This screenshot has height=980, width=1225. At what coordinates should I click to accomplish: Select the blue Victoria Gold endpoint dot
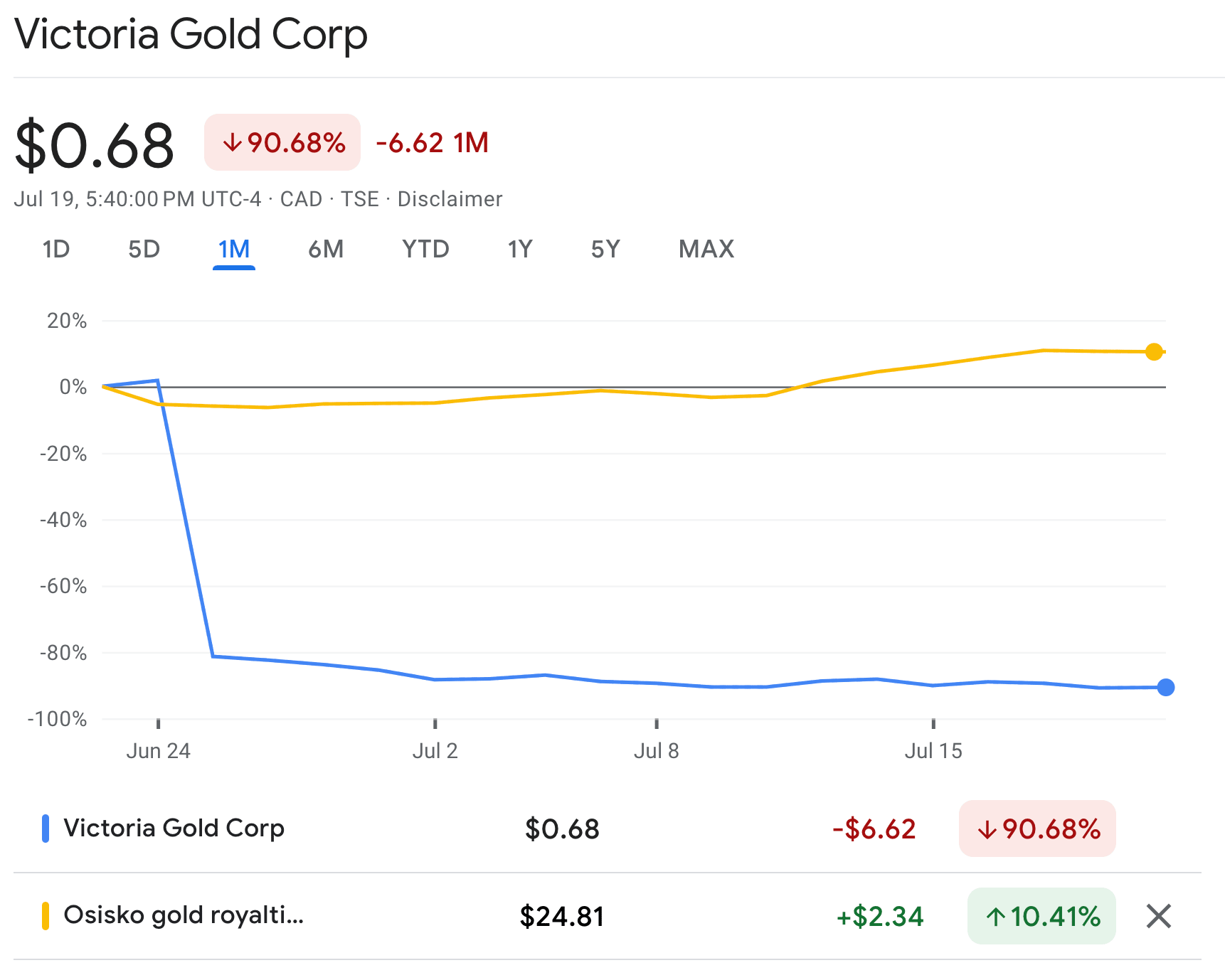click(1165, 687)
